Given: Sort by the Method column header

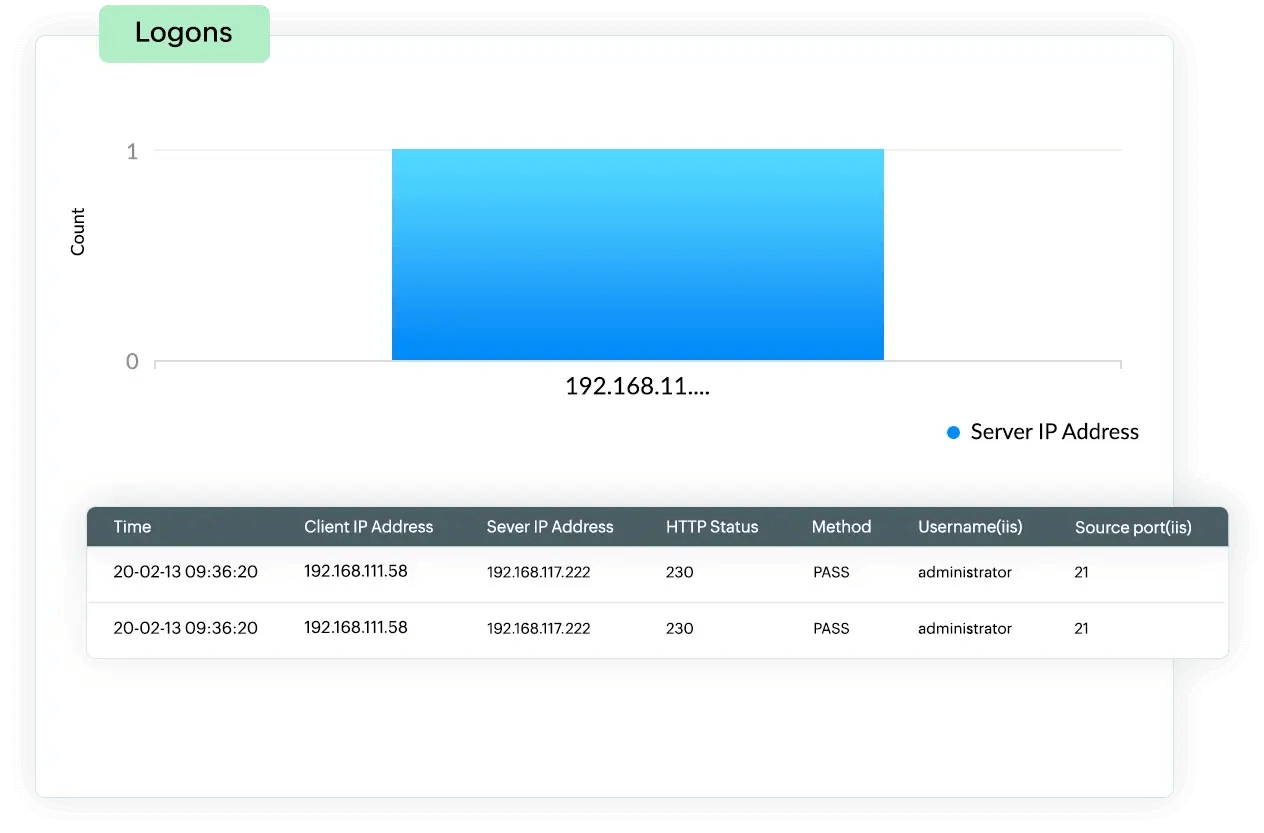Looking at the screenshot, I should point(841,527).
